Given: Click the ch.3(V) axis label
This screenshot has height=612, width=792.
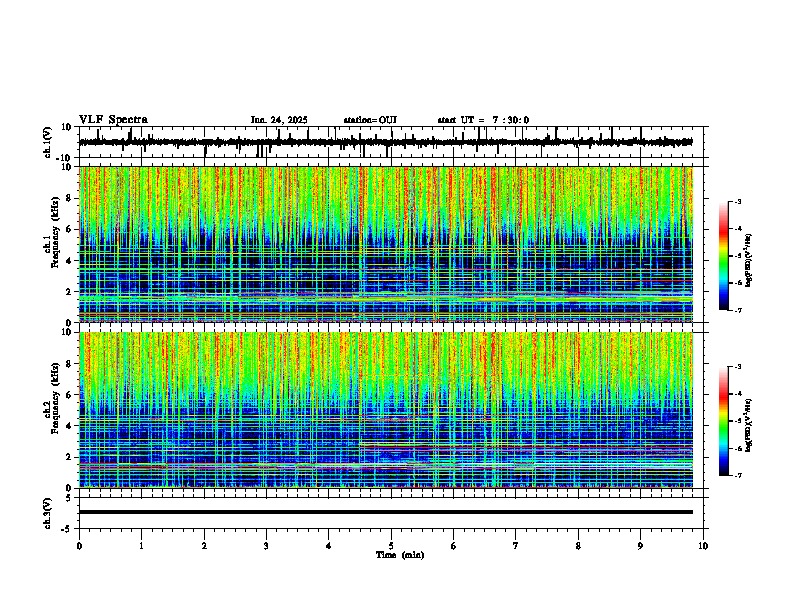Looking at the screenshot, I should 48,513.
